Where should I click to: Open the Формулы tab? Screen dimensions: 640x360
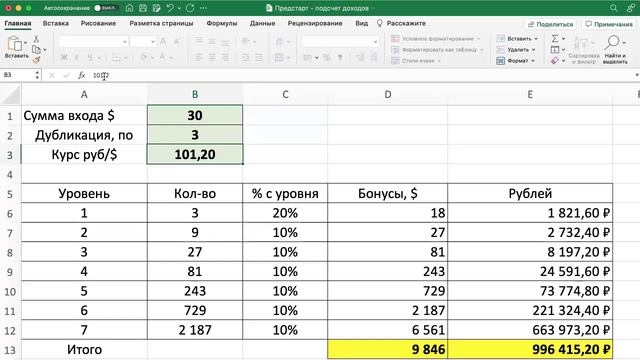click(x=222, y=23)
